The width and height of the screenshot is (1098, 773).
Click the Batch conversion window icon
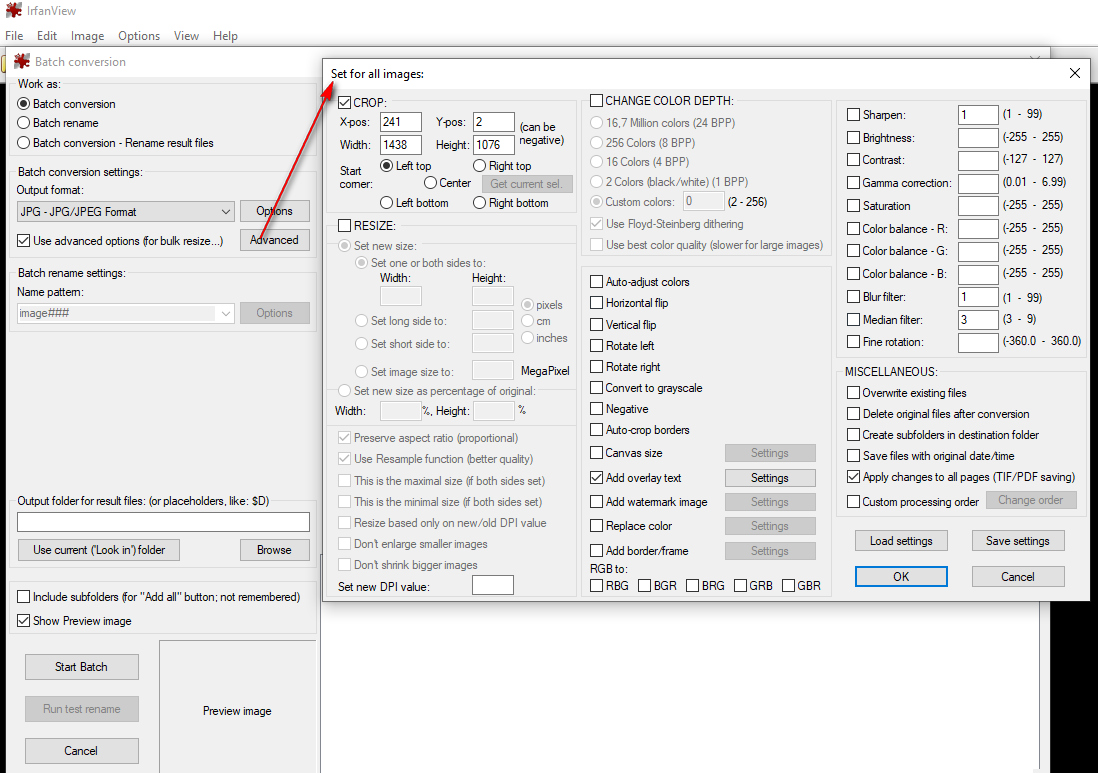pos(22,62)
